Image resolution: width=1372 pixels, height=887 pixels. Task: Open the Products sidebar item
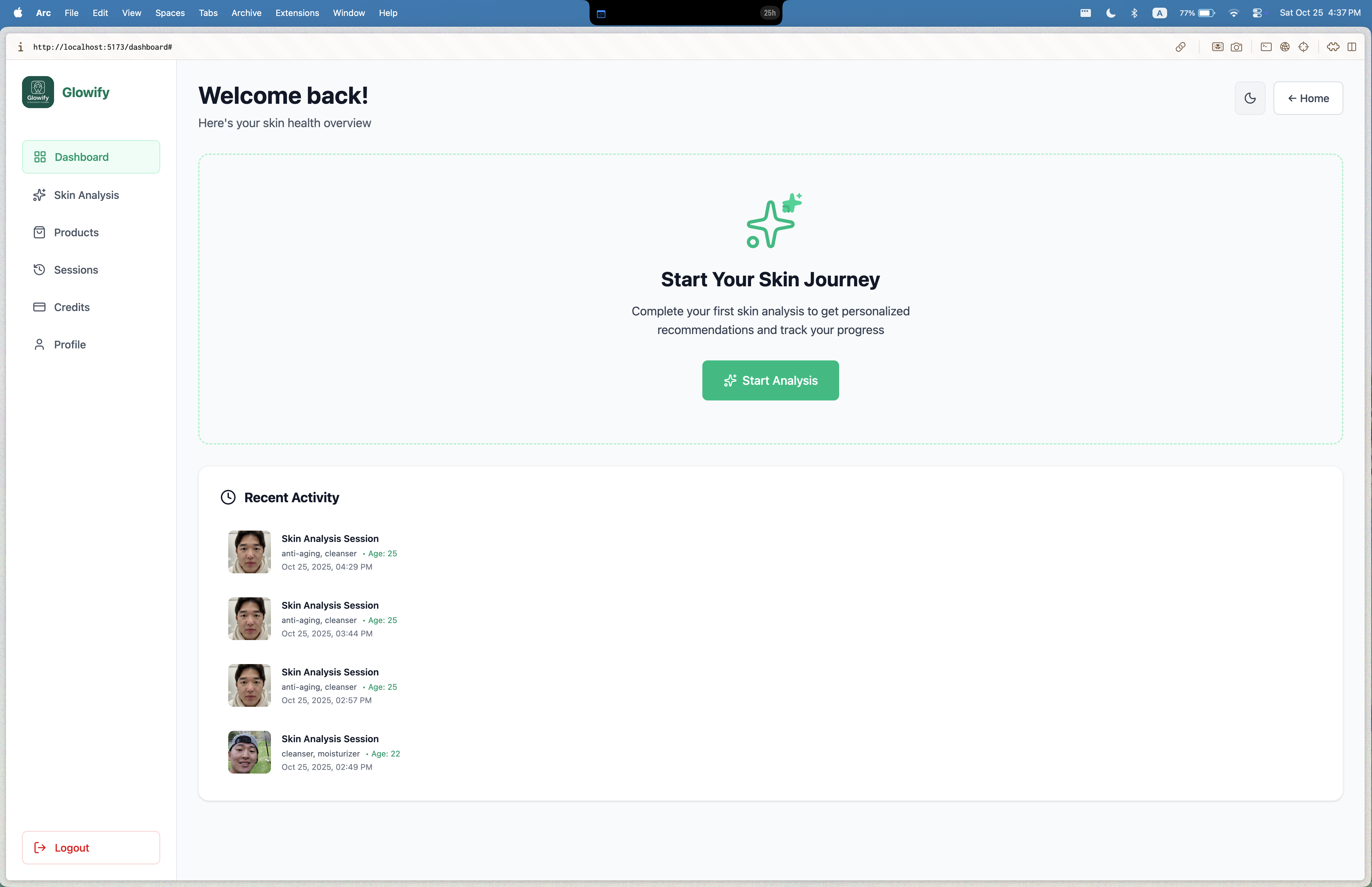76,233
